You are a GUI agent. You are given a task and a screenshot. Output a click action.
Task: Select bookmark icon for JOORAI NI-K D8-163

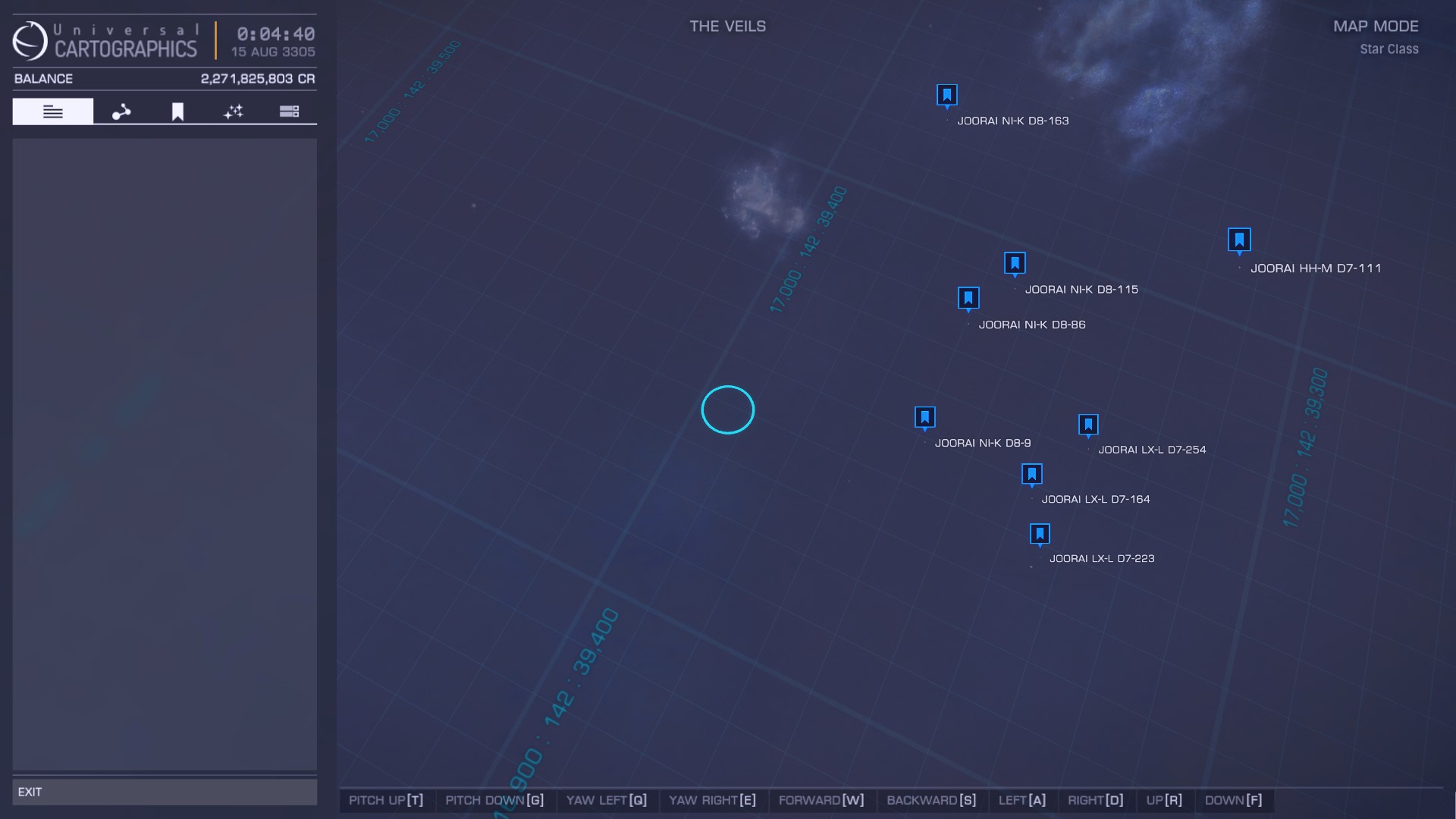(947, 95)
